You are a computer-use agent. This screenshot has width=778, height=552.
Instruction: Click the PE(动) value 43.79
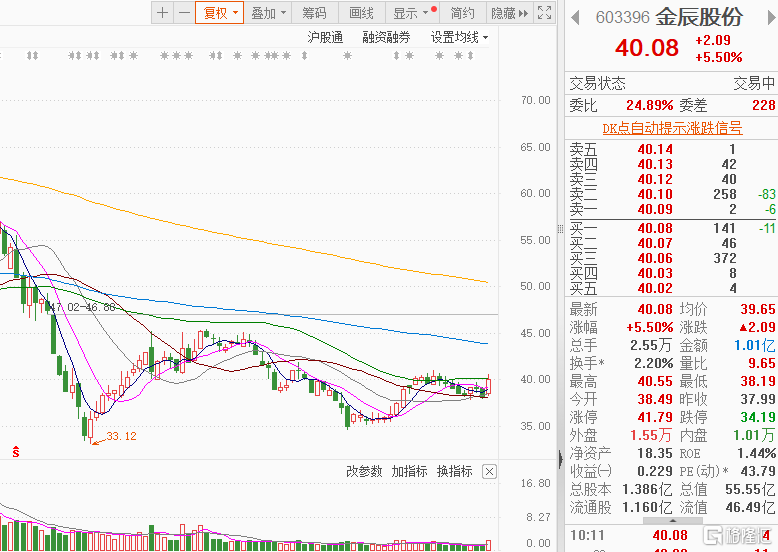click(x=757, y=471)
